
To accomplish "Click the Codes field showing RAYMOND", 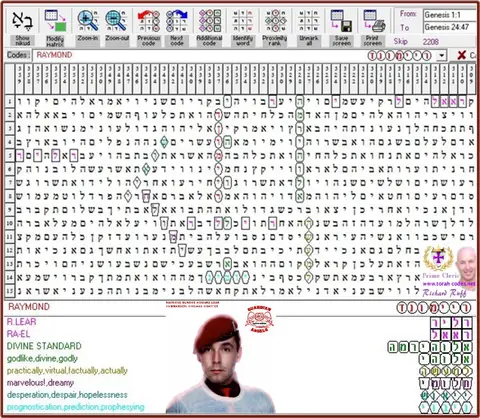I will (234, 55).
